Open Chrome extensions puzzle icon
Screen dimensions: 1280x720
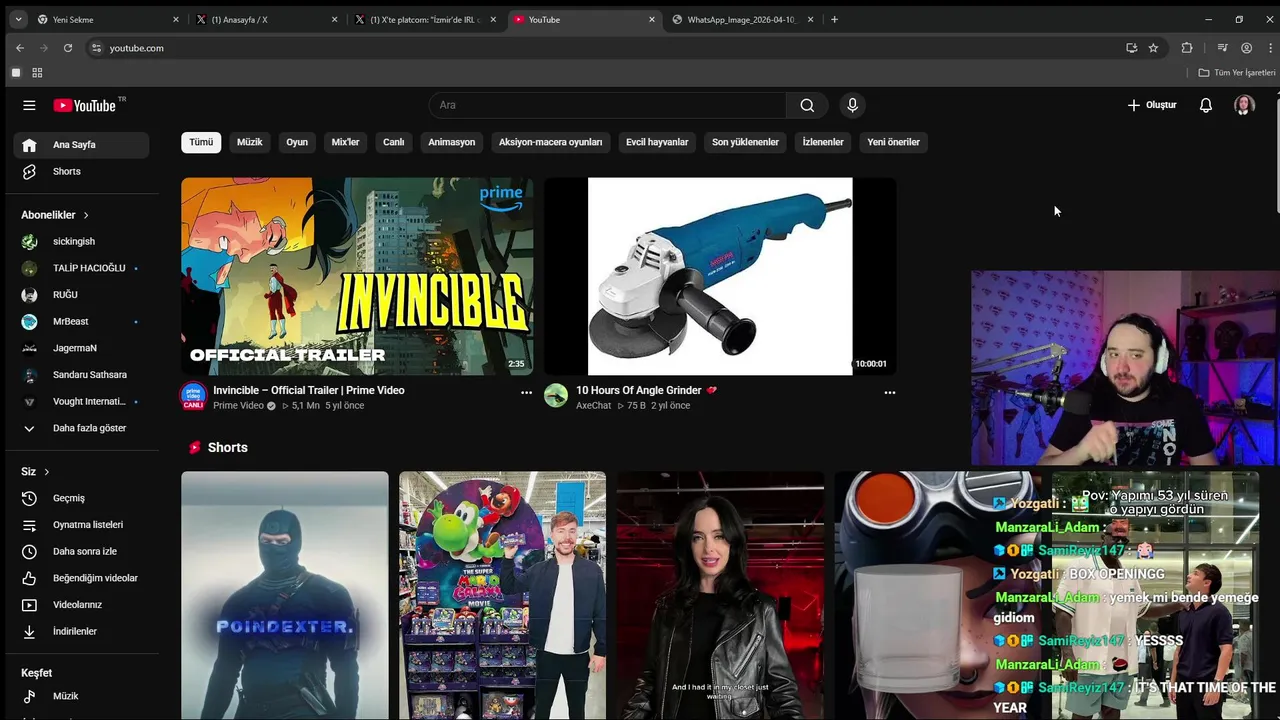[1187, 48]
